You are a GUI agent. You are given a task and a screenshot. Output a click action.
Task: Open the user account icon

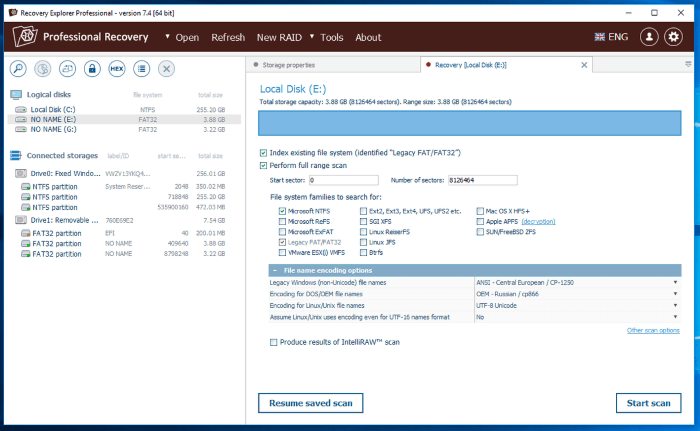(649, 37)
